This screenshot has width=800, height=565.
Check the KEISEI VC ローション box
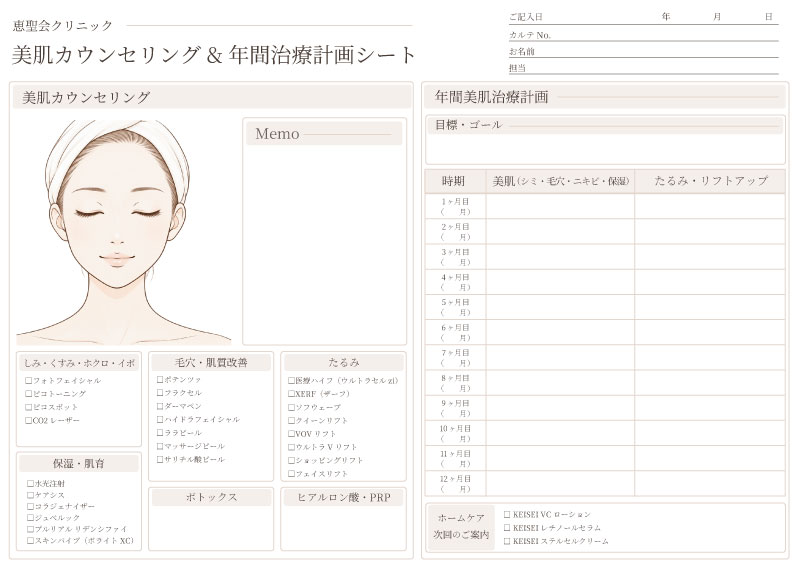507,514
